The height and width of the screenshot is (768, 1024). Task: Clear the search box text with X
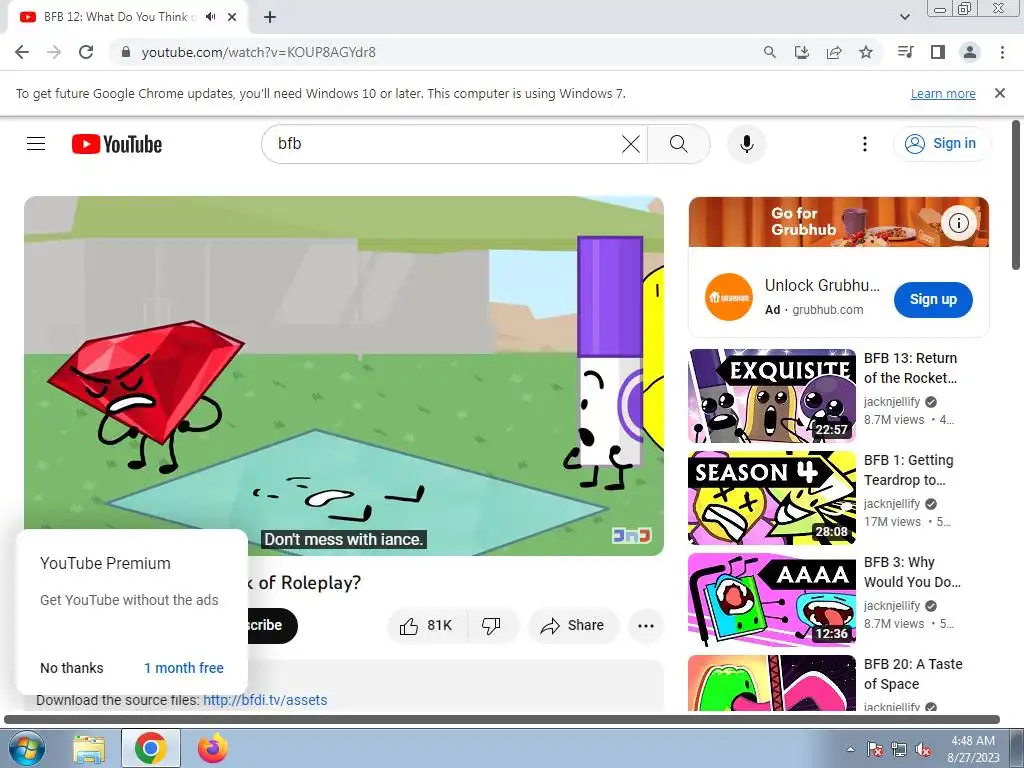click(x=631, y=144)
